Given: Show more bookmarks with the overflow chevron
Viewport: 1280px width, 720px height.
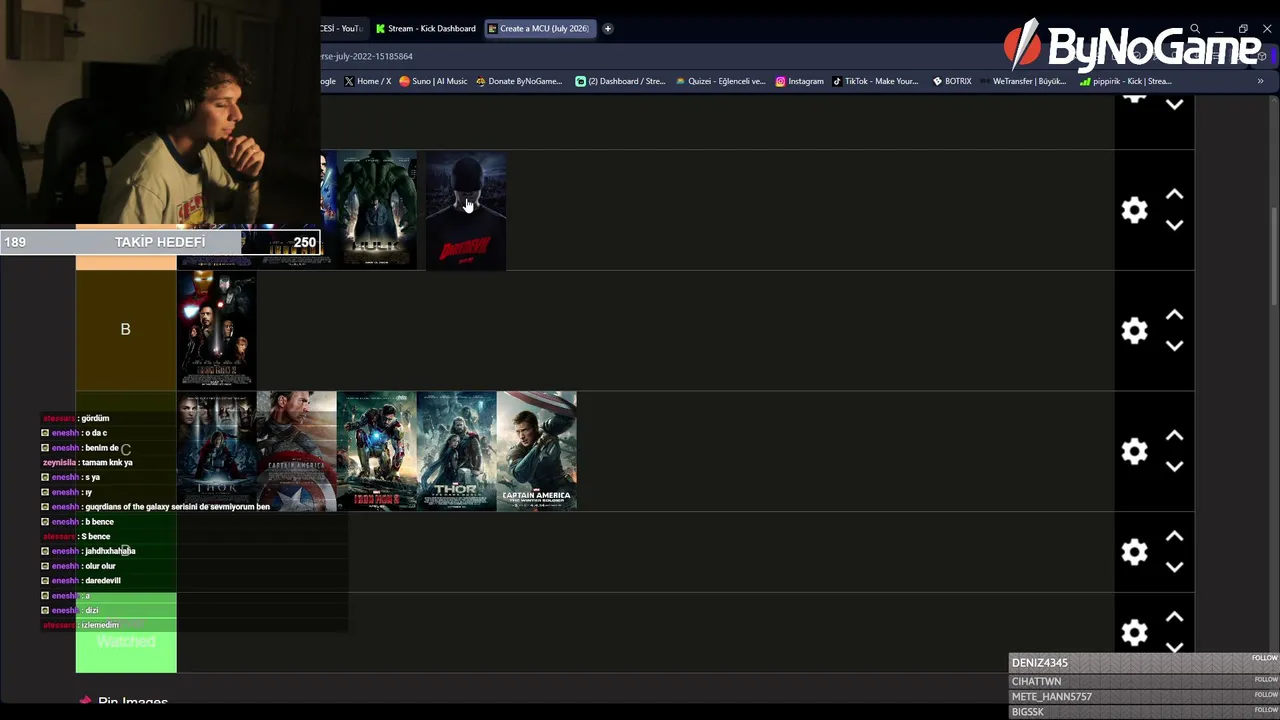Looking at the screenshot, I should pyautogui.click(x=1260, y=81).
